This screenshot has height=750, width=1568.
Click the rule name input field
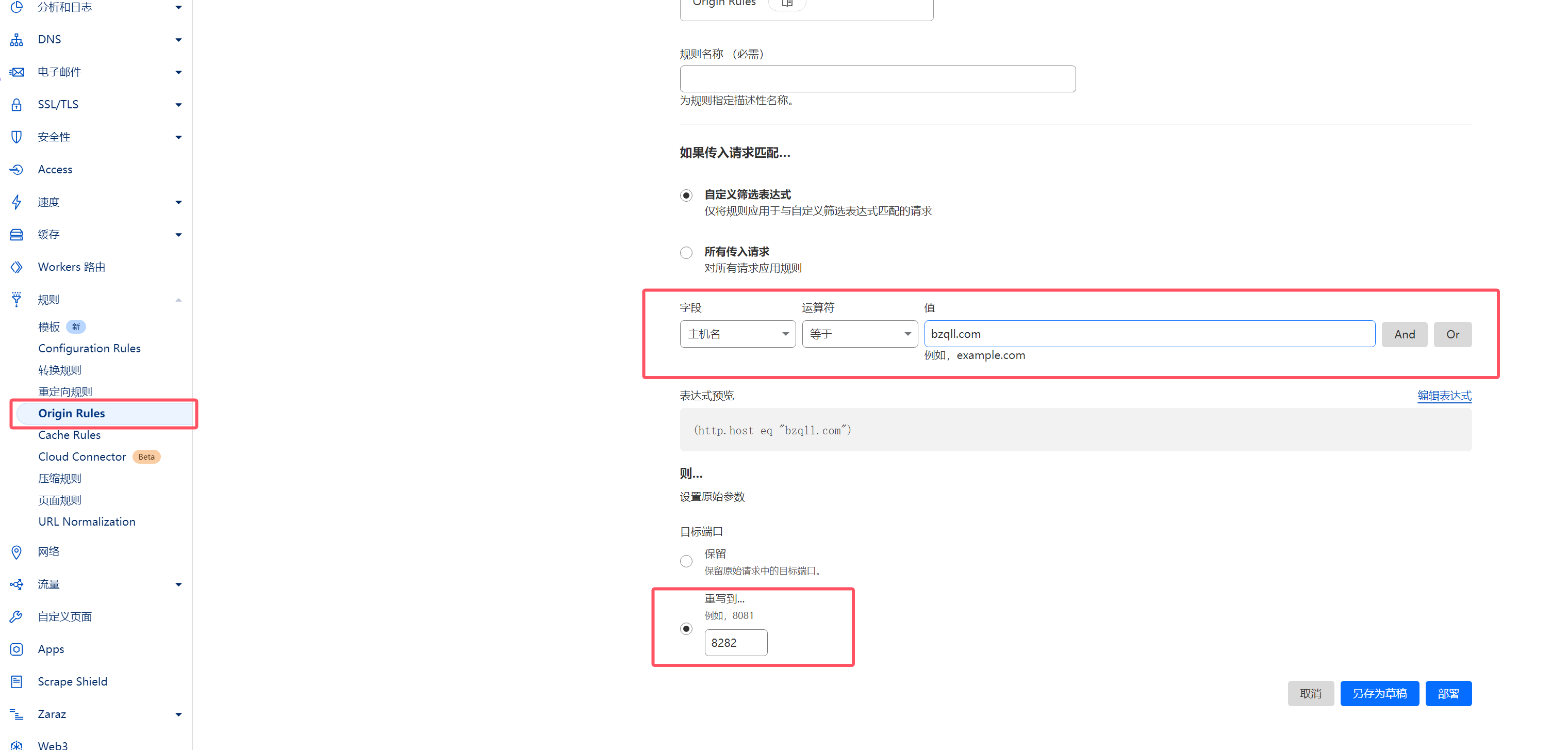878,79
